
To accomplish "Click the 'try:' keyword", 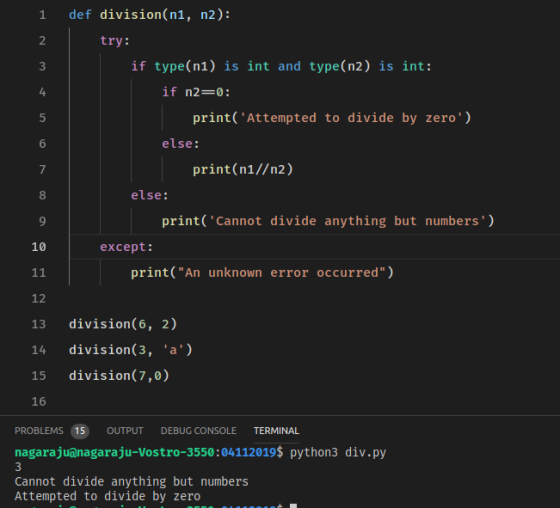I will (x=115, y=41).
